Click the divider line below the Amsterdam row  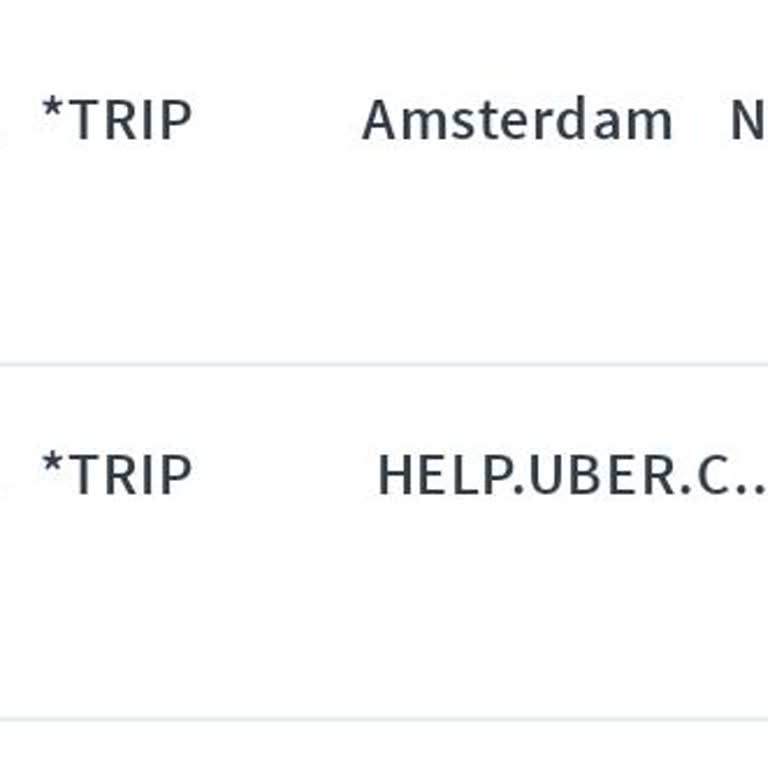(384, 364)
